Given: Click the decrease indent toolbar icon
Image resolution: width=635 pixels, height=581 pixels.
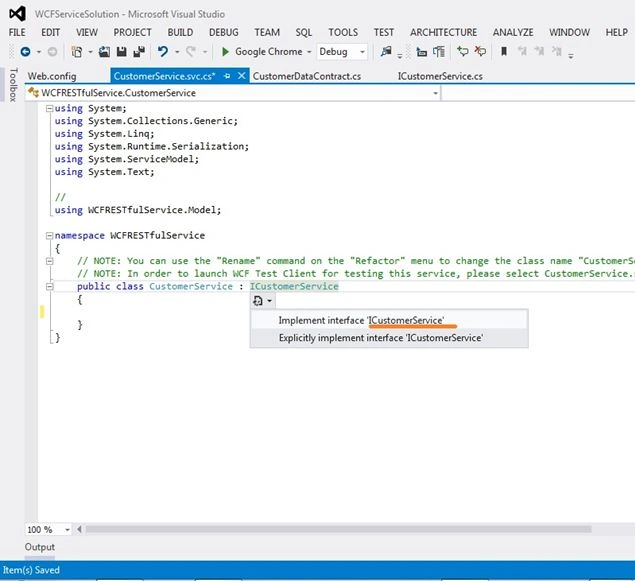Looking at the screenshot, I should click(x=422, y=52).
